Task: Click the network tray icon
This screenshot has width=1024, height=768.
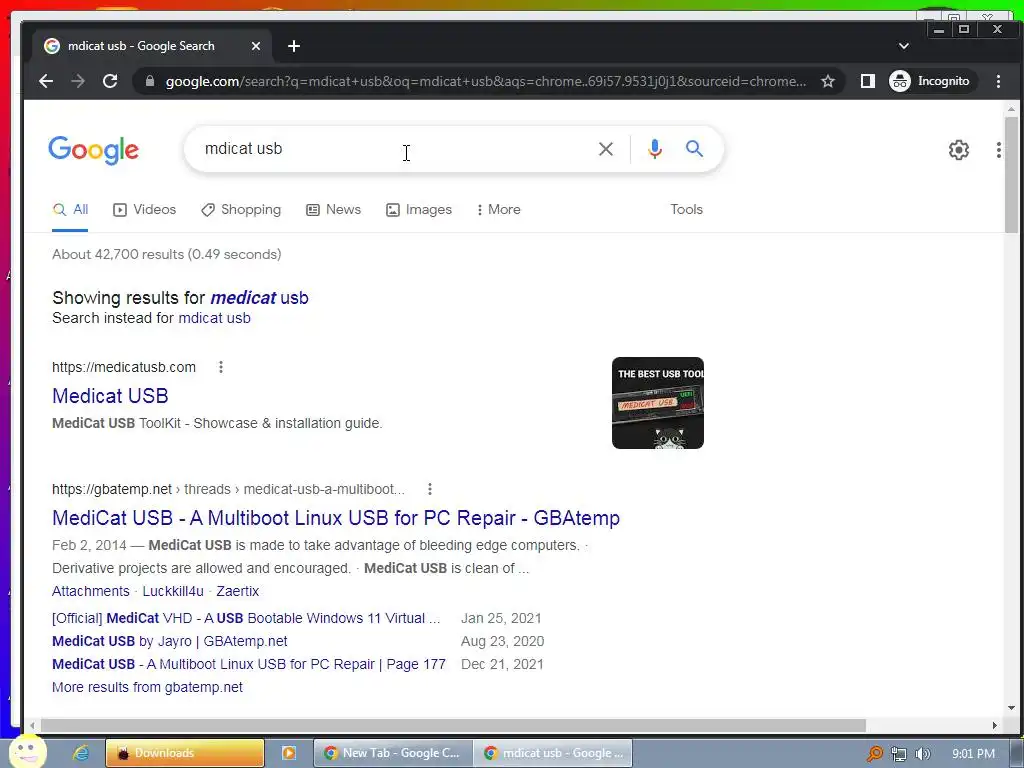Action: click(x=899, y=754)
